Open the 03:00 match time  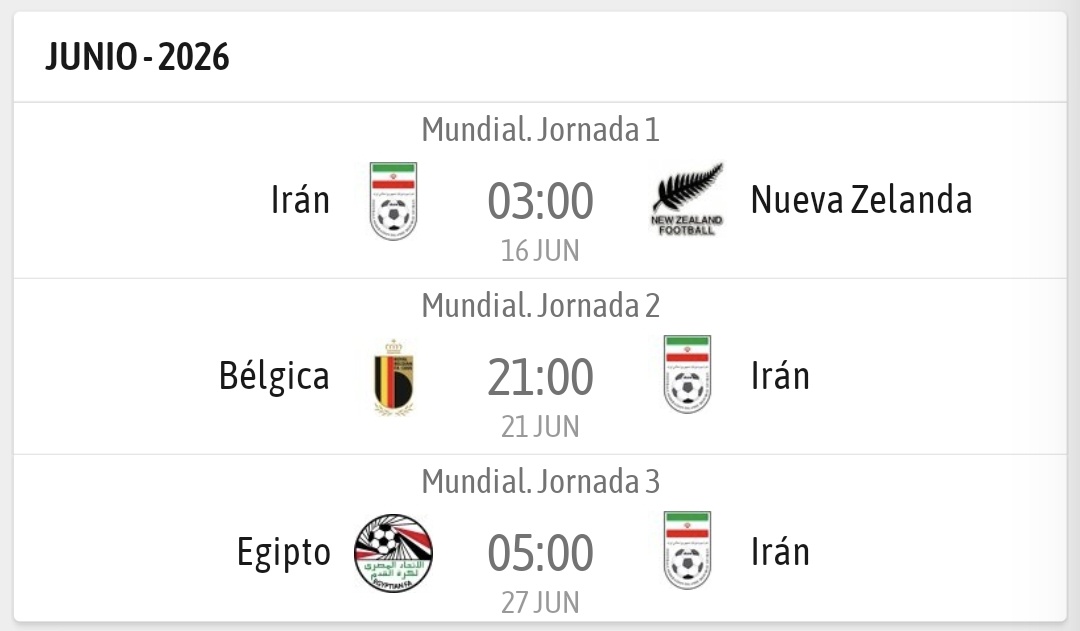540,201
